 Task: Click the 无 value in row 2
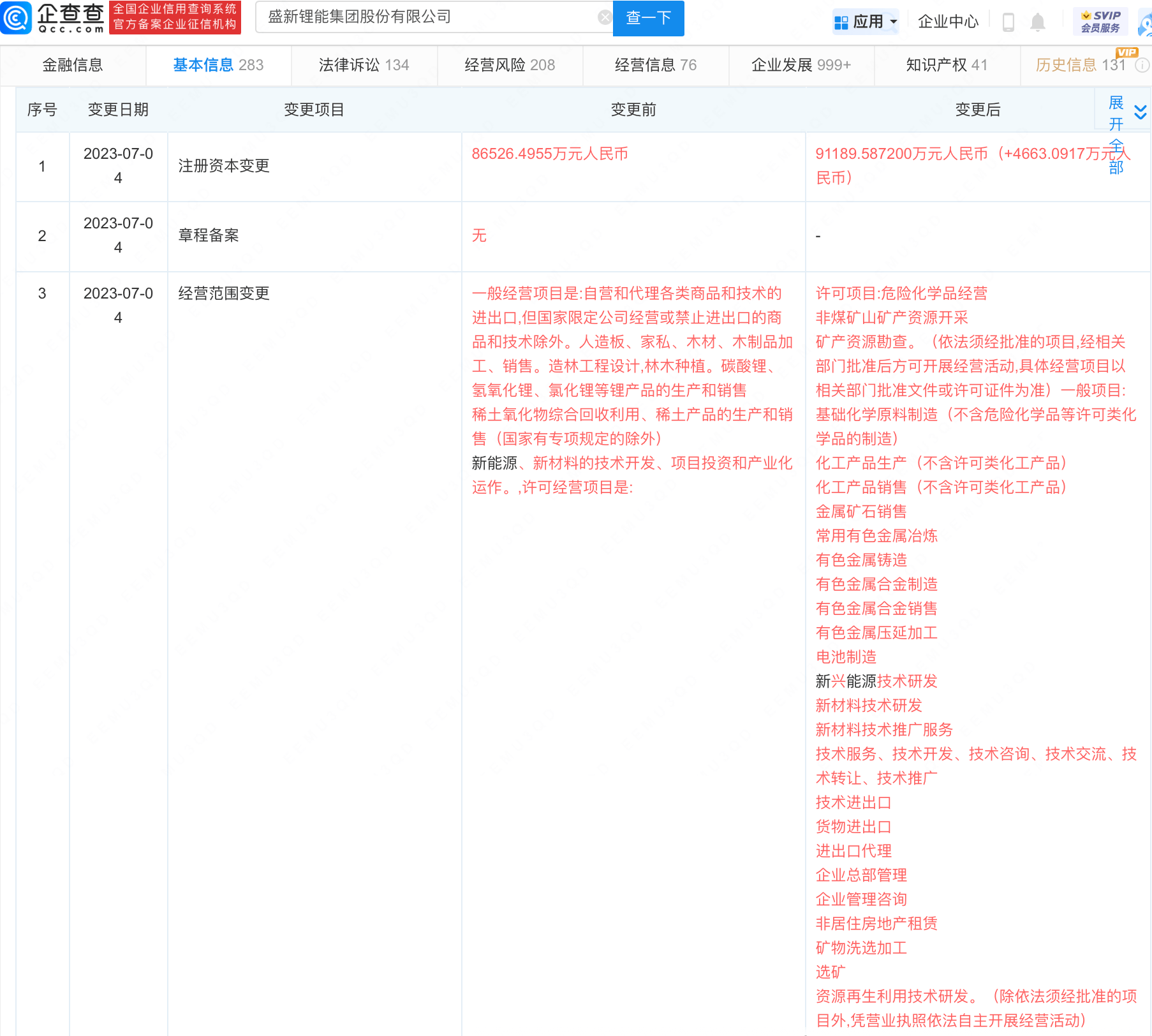[x=479, y=235]
